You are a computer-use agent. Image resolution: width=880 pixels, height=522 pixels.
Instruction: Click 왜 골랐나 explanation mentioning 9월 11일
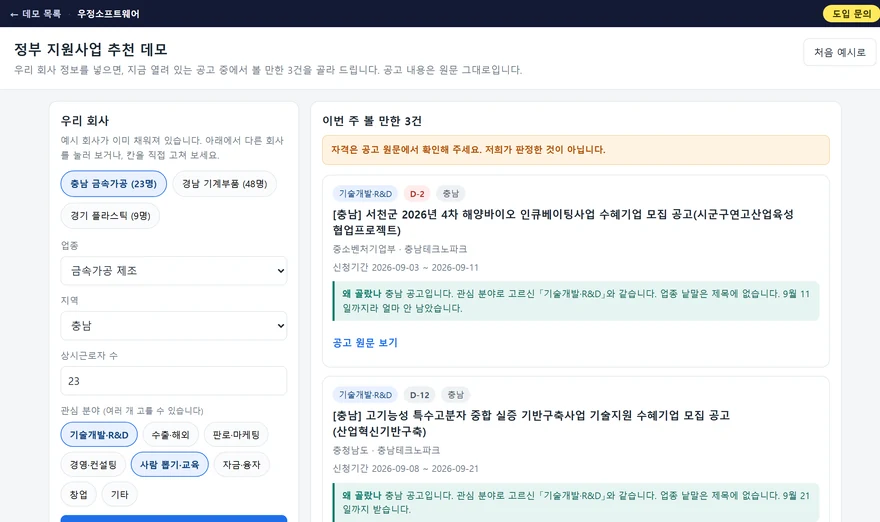(x=576, y=301)
